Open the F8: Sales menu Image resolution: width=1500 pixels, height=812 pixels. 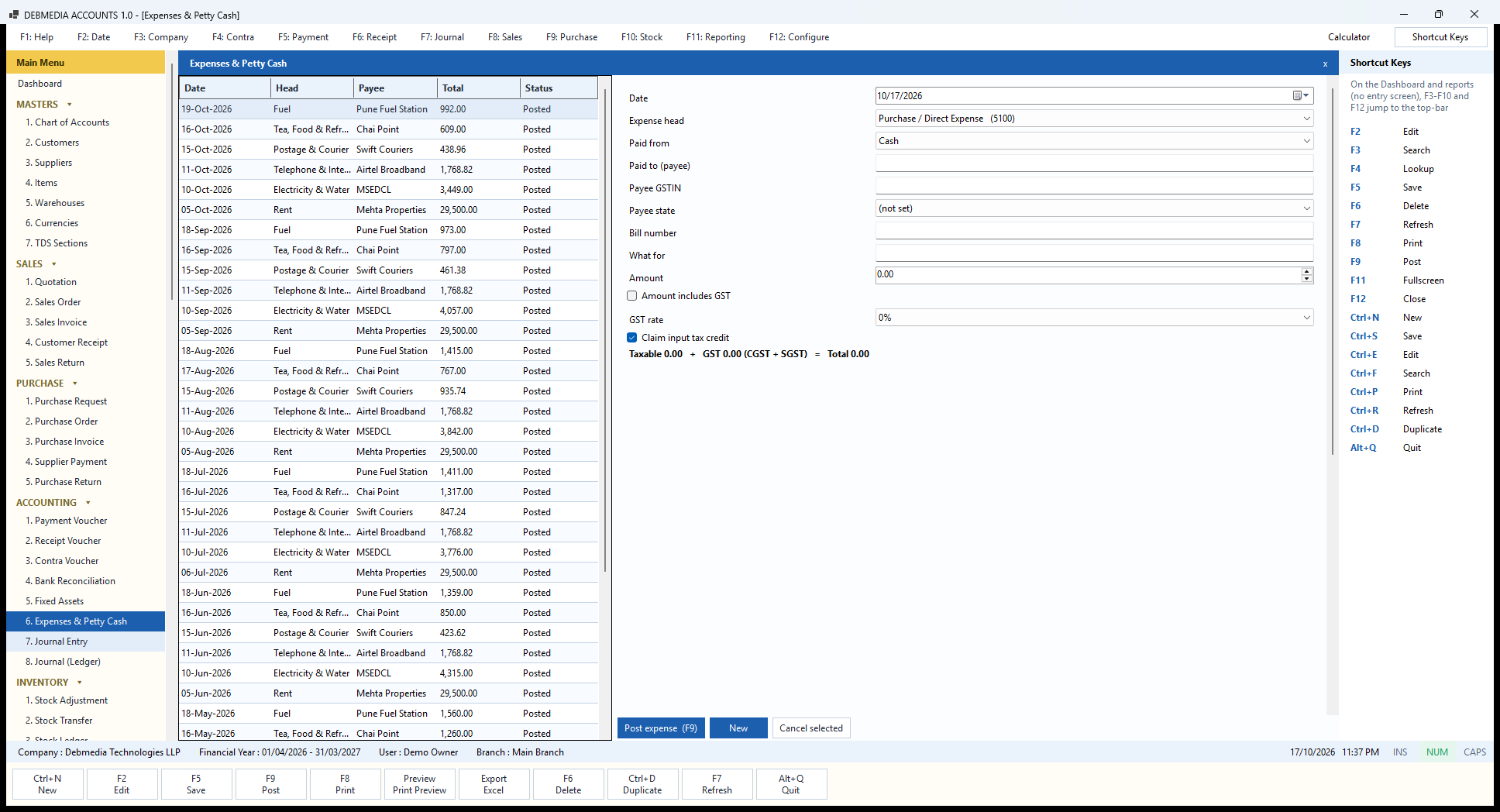click(505, 37)
